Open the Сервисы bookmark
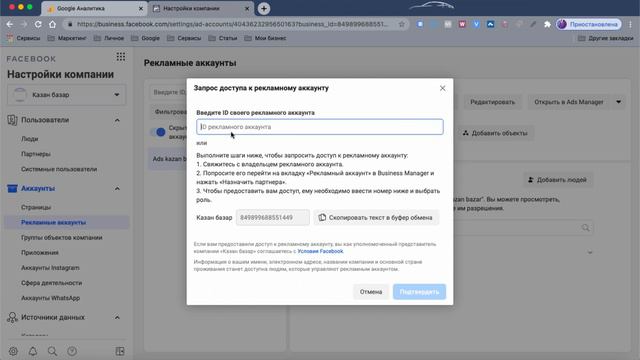 (x=23, y=38)
